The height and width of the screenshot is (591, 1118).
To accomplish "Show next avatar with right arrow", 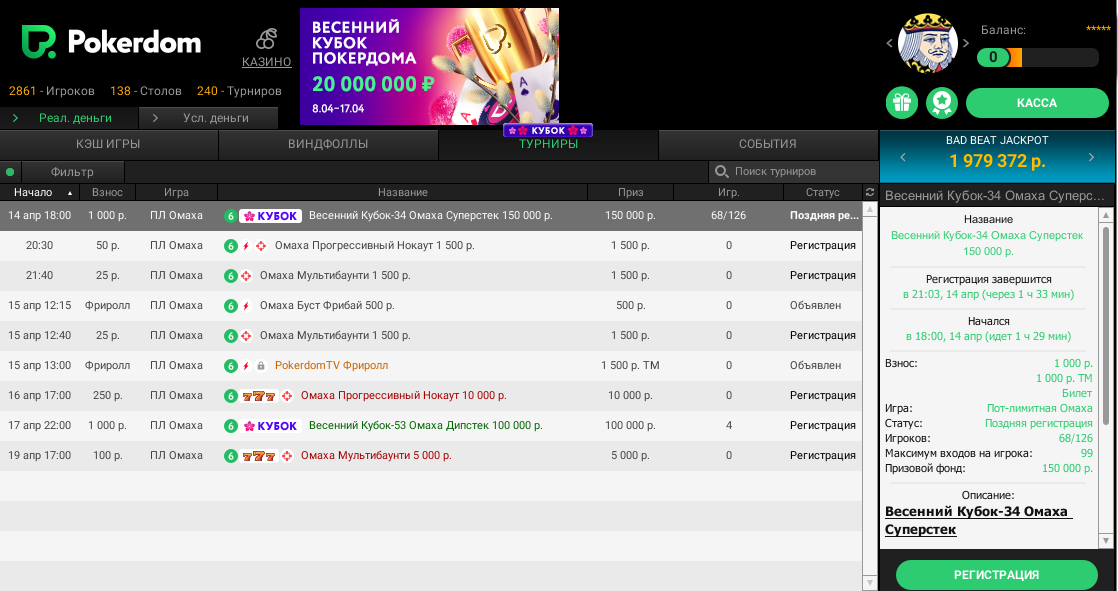I will pos(966,43).
